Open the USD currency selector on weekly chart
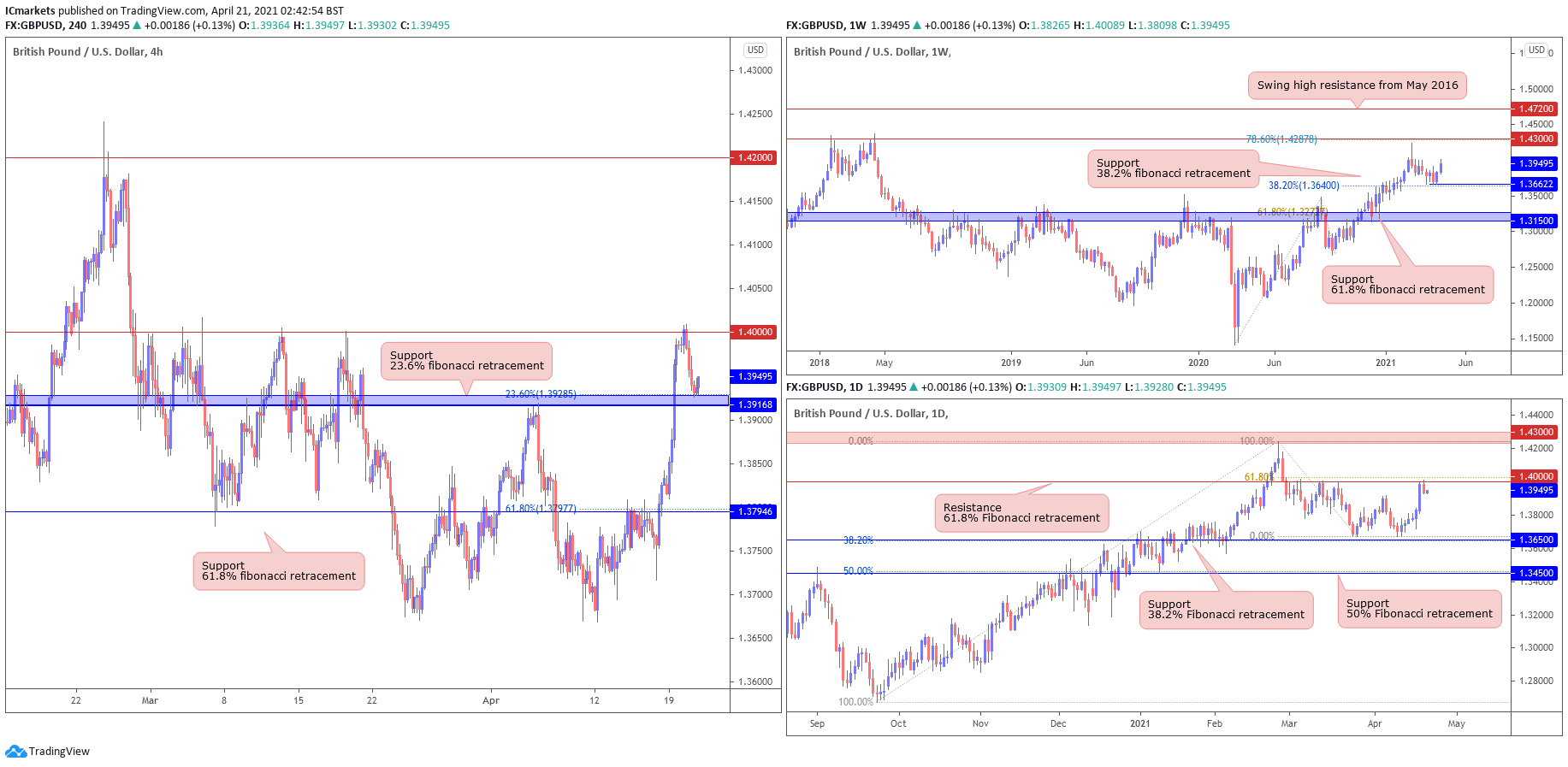This screenshot has width=1568, height=767. [x=1536, y=50]
